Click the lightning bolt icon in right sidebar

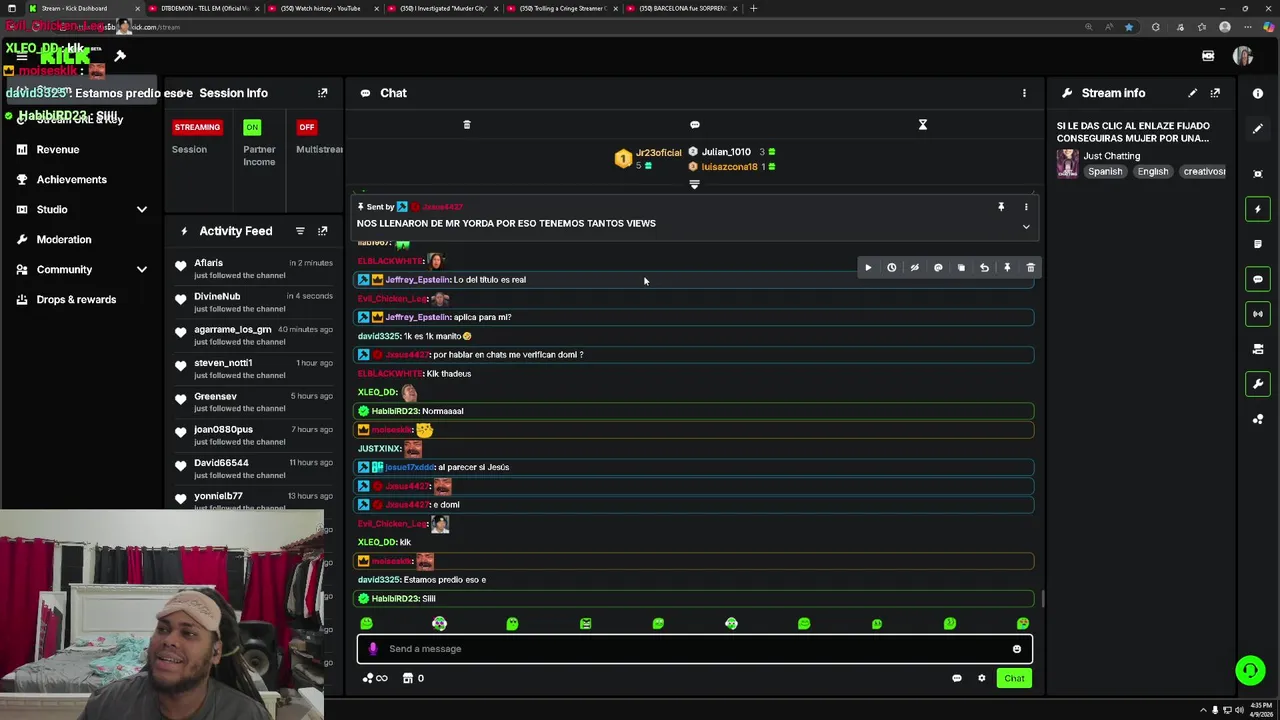[1258, 209]
